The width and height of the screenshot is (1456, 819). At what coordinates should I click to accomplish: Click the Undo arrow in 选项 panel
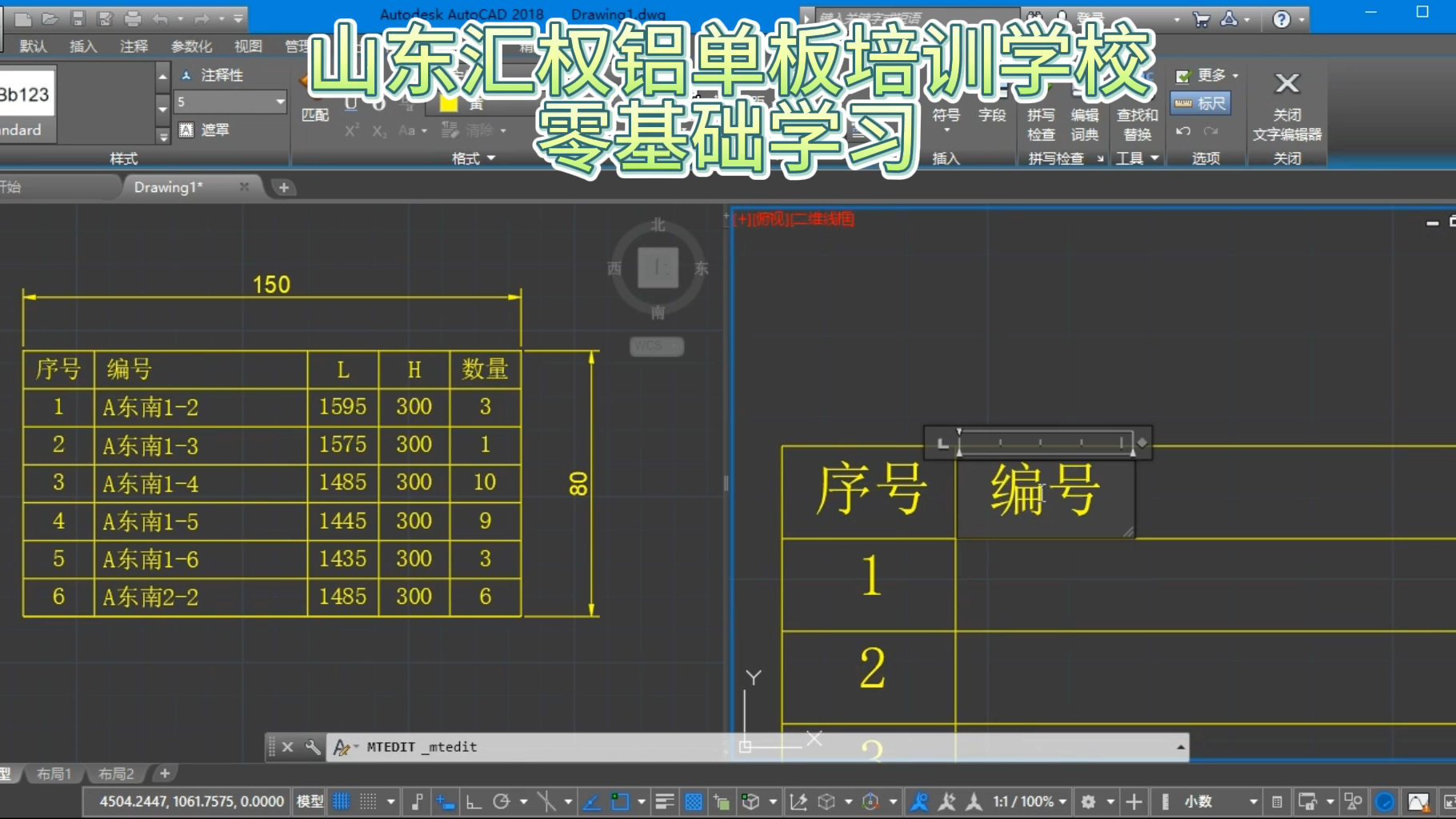coord(1182,130)
